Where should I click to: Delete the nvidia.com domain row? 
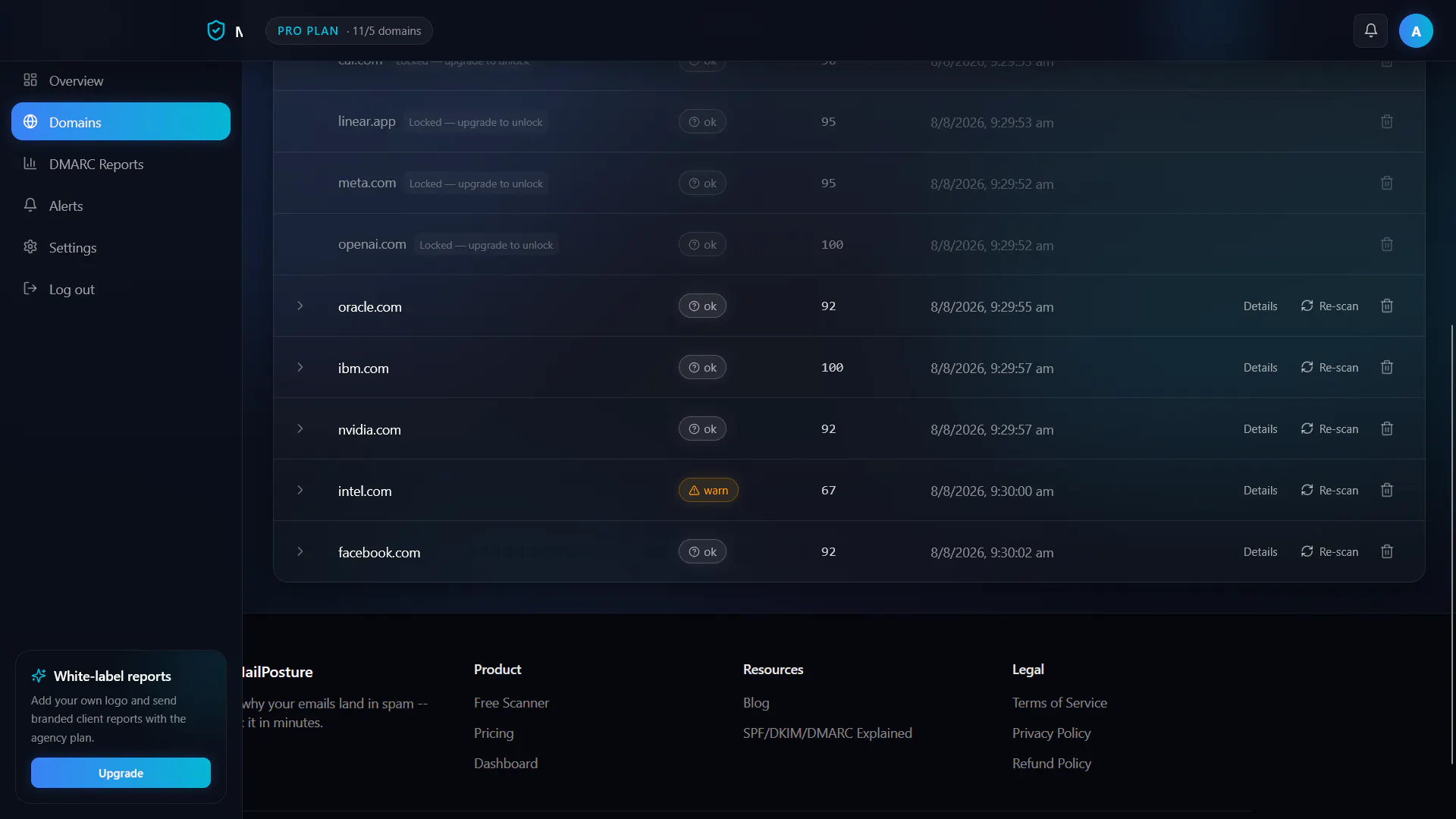pyautogui.click(x=1387, y=428)
